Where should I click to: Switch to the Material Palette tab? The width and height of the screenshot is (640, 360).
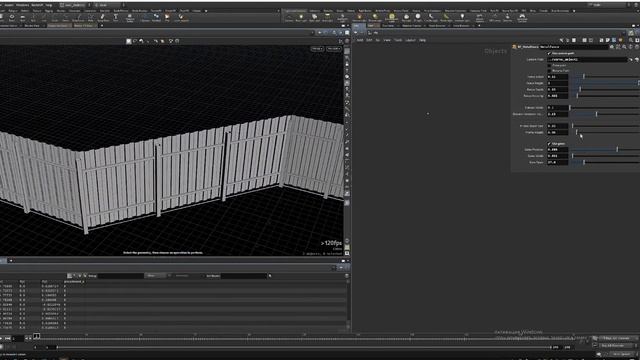[x=411, y=26]
